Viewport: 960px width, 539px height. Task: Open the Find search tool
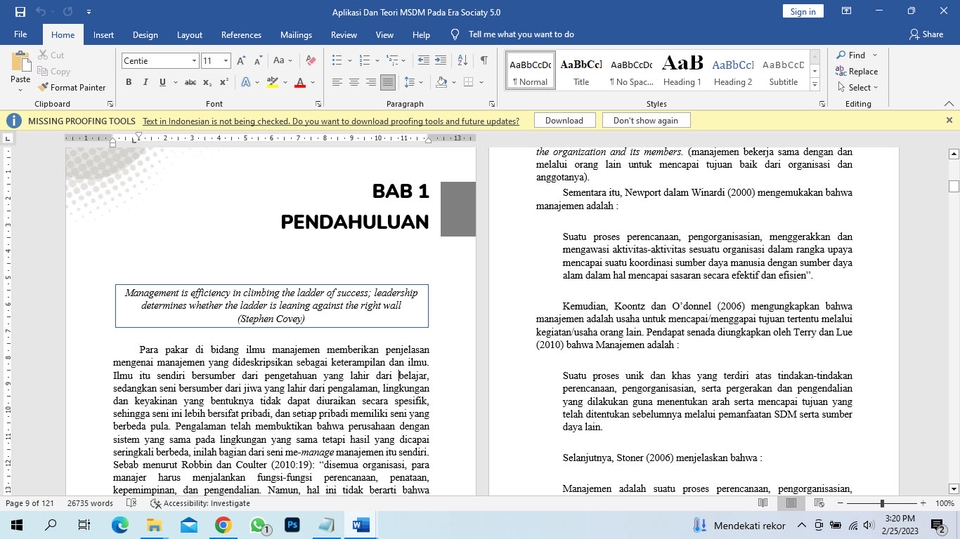click(851, 55)
